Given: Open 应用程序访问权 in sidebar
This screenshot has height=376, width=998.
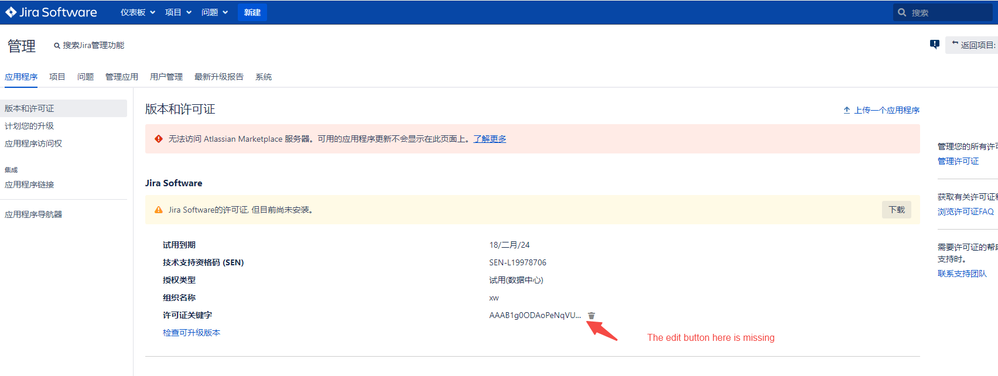Looking at the screenshot, I should pos(33,144).
